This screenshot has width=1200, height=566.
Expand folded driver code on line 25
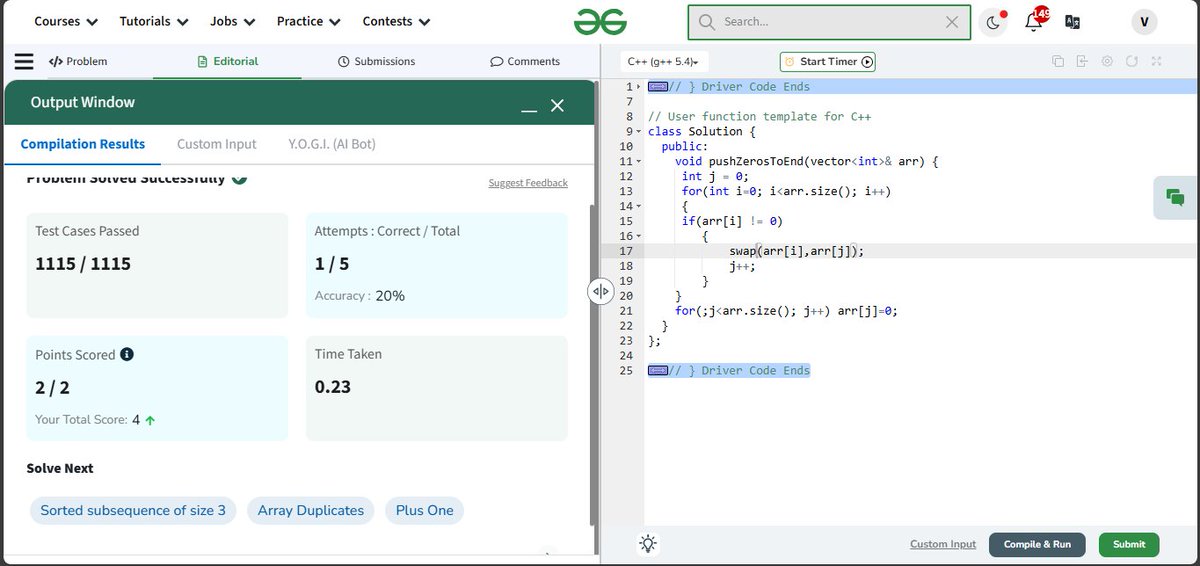pyautogui.click(x=657, y=371)
